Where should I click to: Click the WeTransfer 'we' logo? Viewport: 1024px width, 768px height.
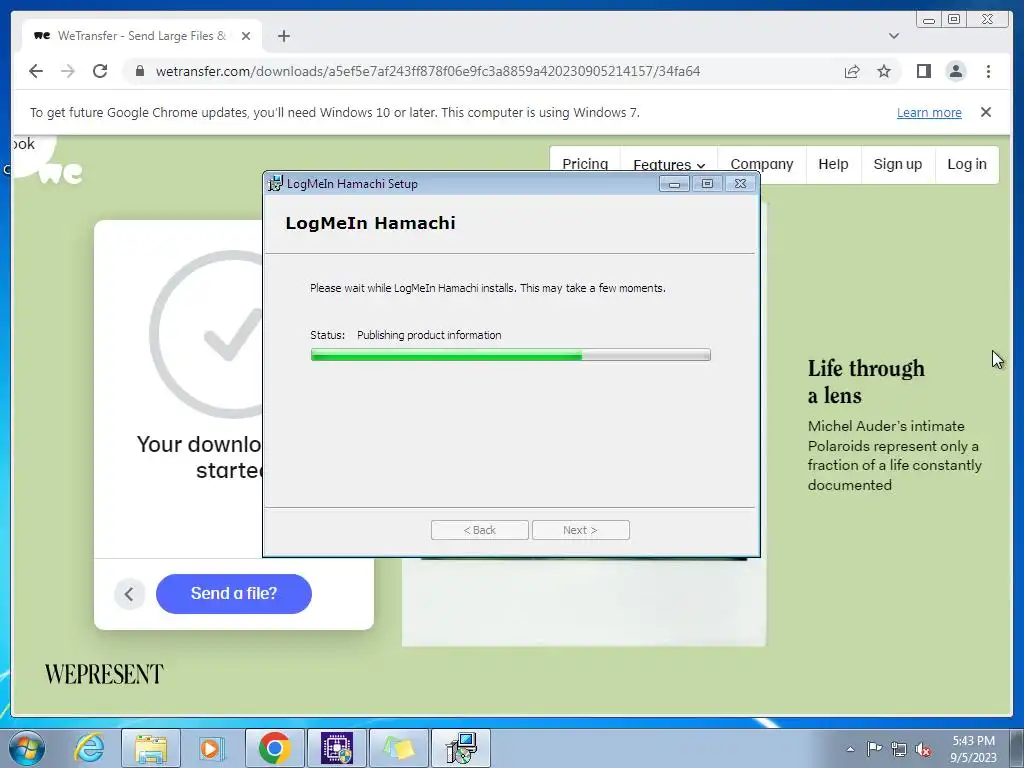click(x=62, y=173)
